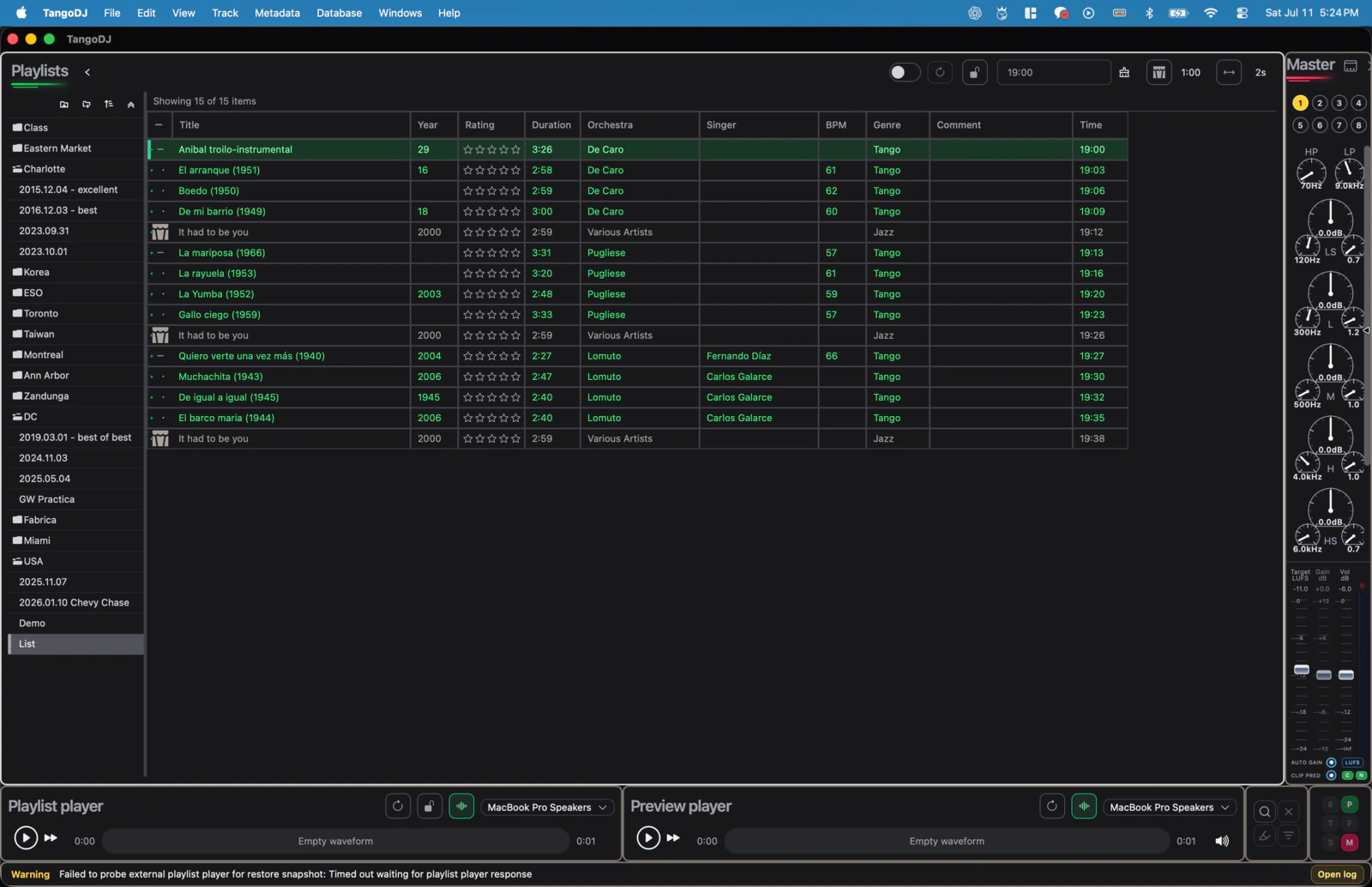Click the magnifier search icon bottom right
Viewport: 1372px width, 887px height.
point(1265,812)
